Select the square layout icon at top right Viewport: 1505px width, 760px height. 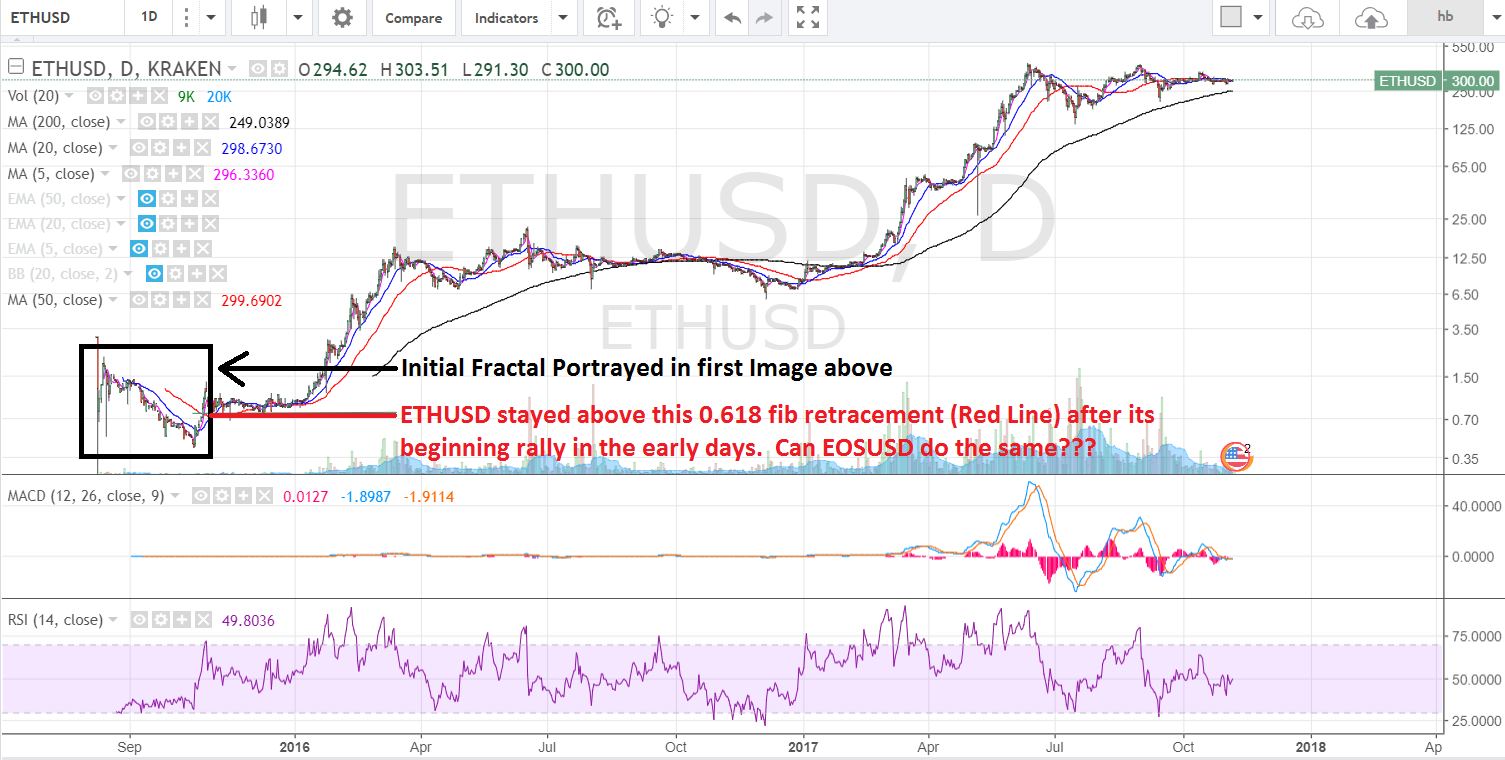coord(1231,18)
